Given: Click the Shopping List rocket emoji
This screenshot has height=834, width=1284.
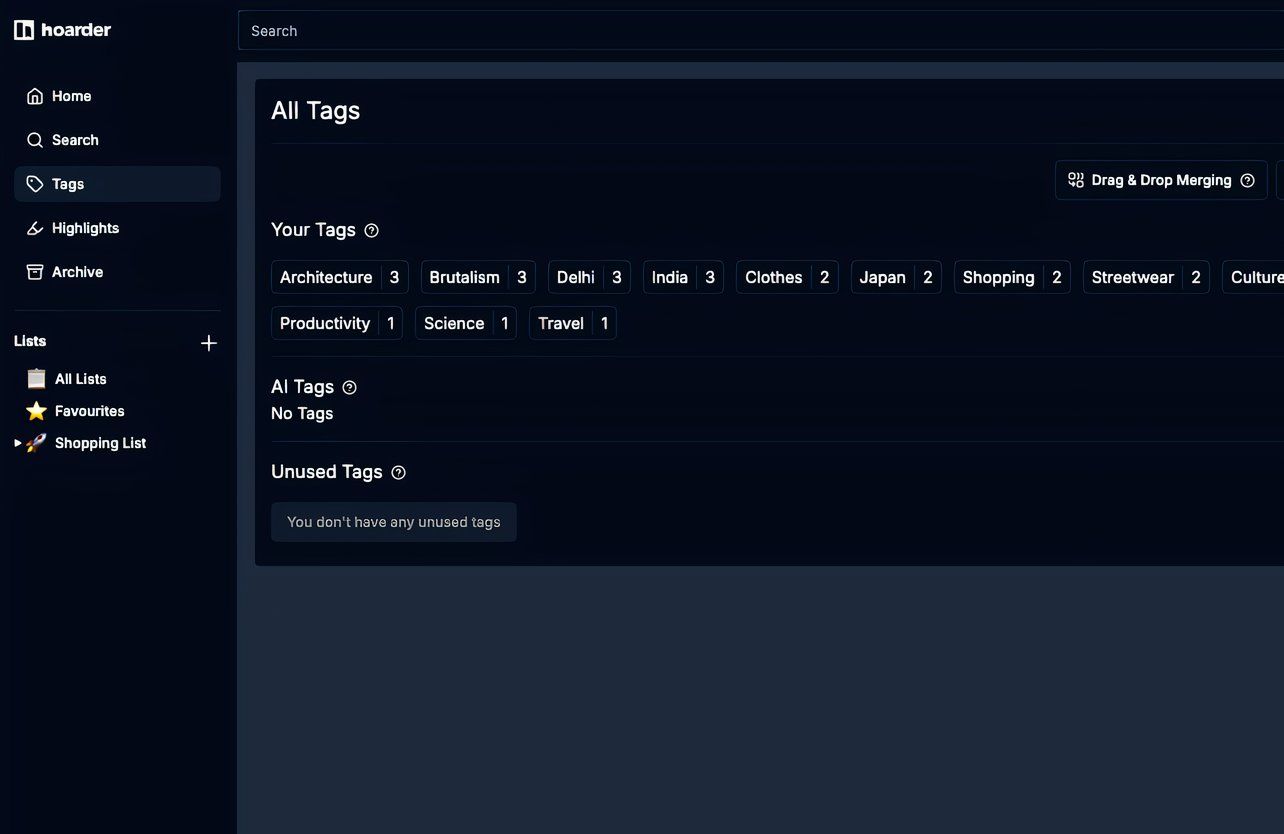Looking at the screenshot, I should pos(36,443).
